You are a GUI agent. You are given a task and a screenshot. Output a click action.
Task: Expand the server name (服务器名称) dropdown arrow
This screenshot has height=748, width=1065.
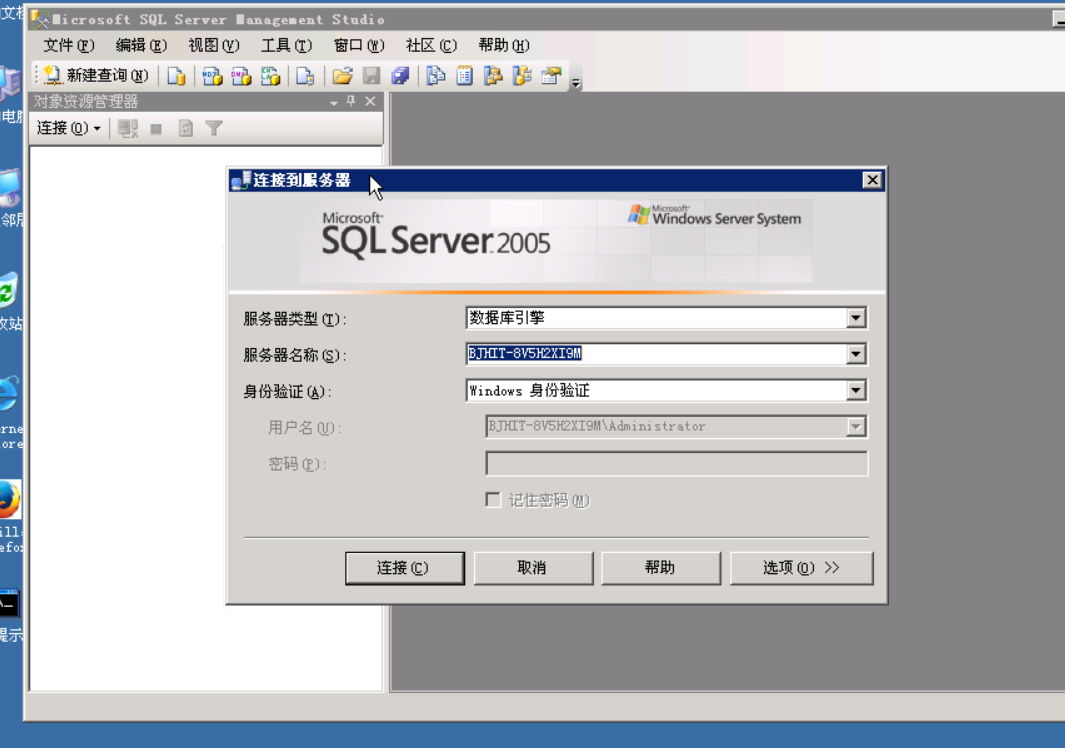point(856,354)
